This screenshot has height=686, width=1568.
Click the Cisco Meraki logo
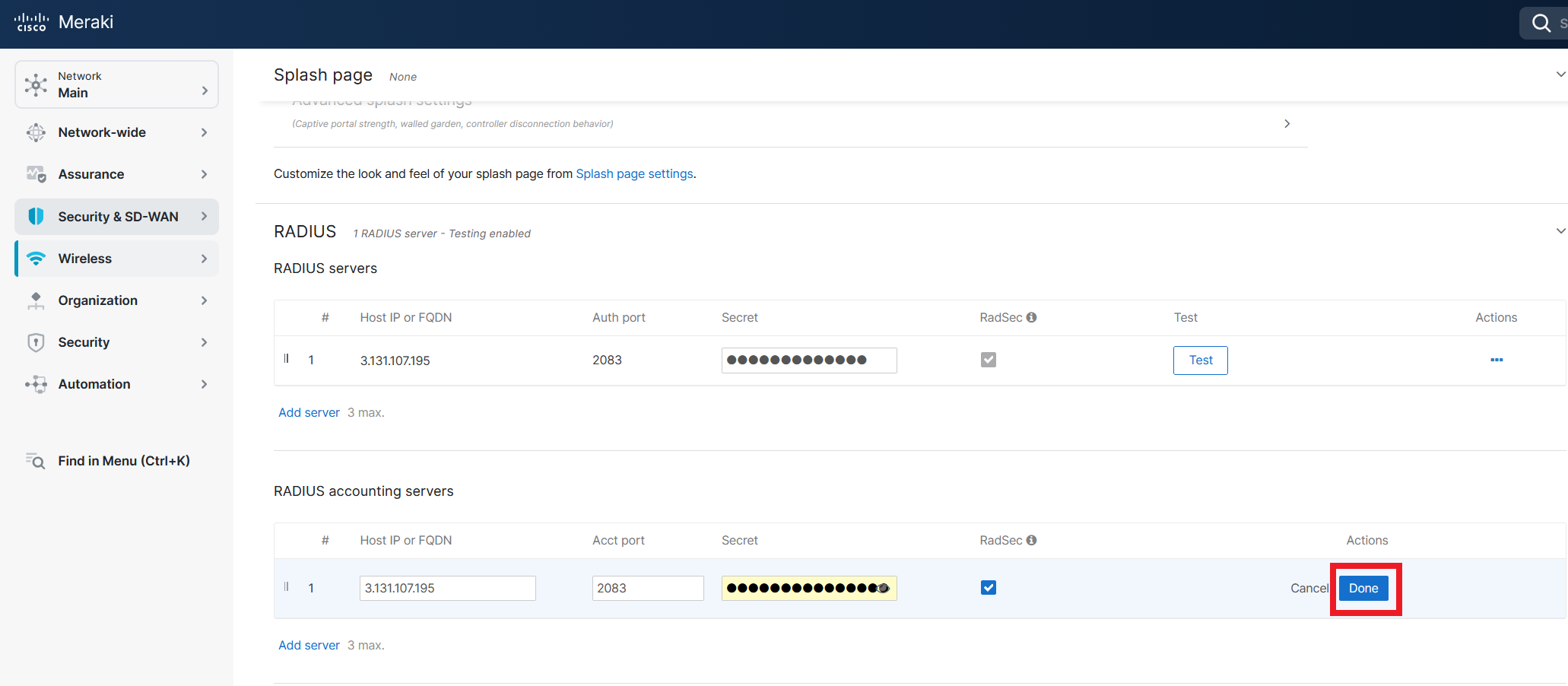(x=64, y=22)
